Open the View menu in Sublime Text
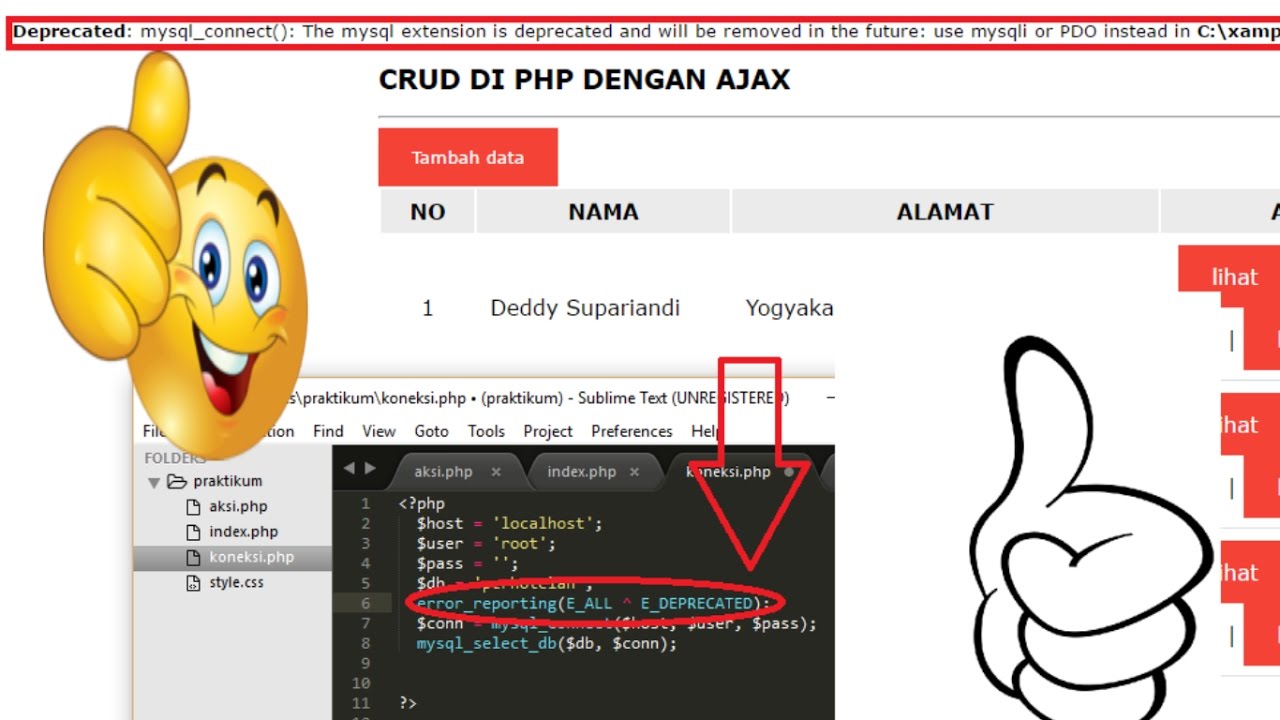Image resolution: width=1280 pixels, height=720 pixels. point(379,431)
